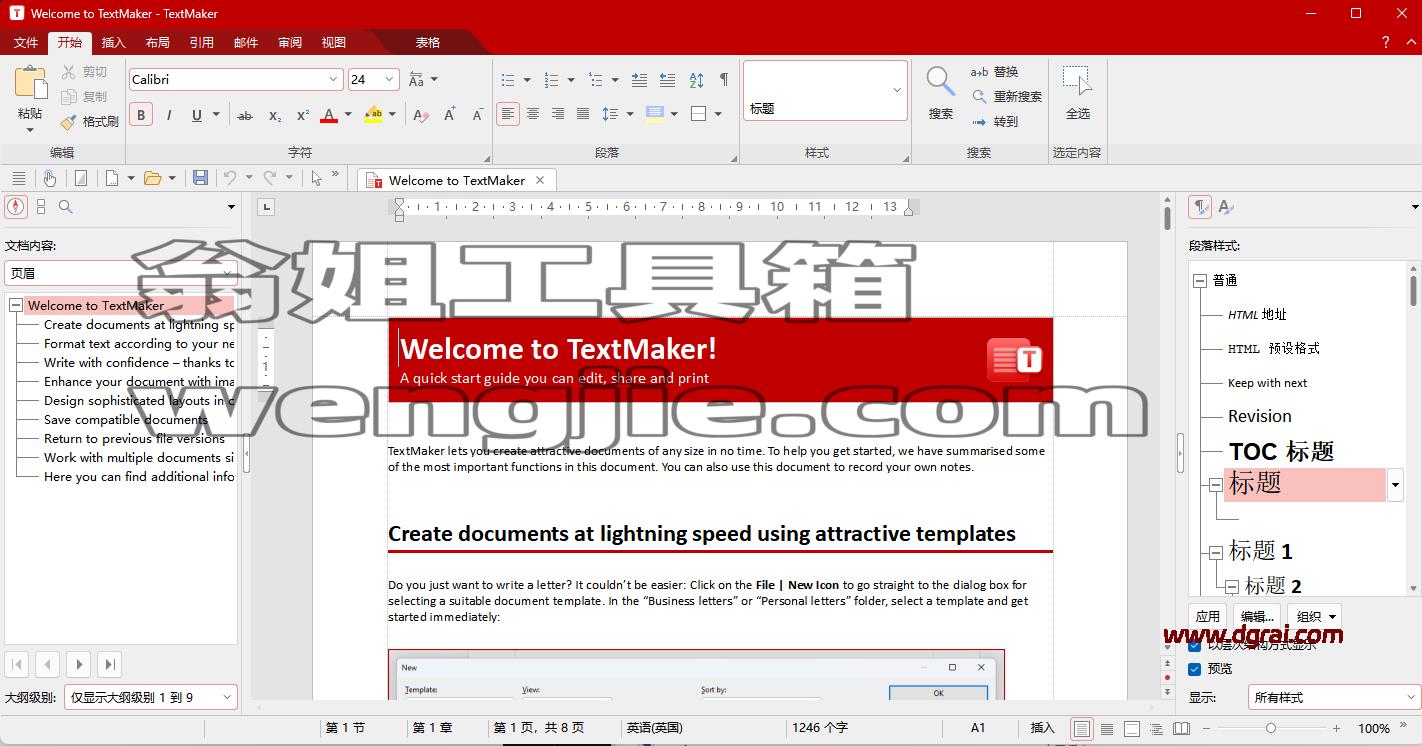1422x746 pixels.
Task: Toggle character styles view (A icon) in the sidebar
Action: click(1225, 207)
